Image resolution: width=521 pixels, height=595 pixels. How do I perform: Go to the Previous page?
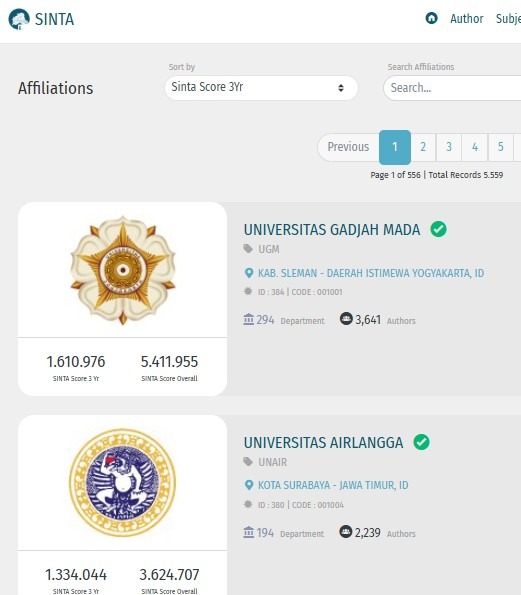(348, 147)
